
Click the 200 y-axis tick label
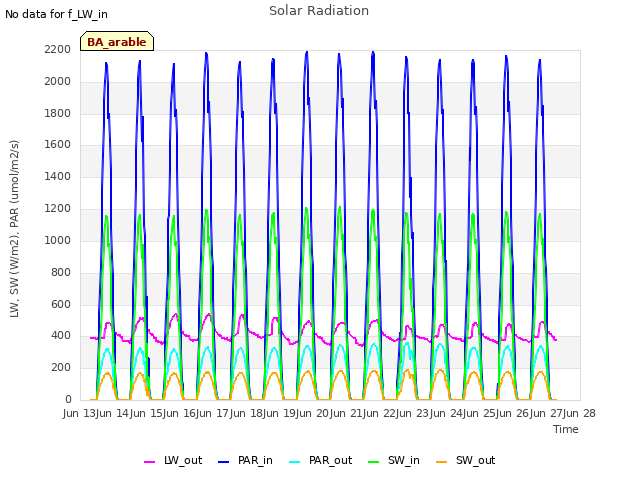pos(61,368)
